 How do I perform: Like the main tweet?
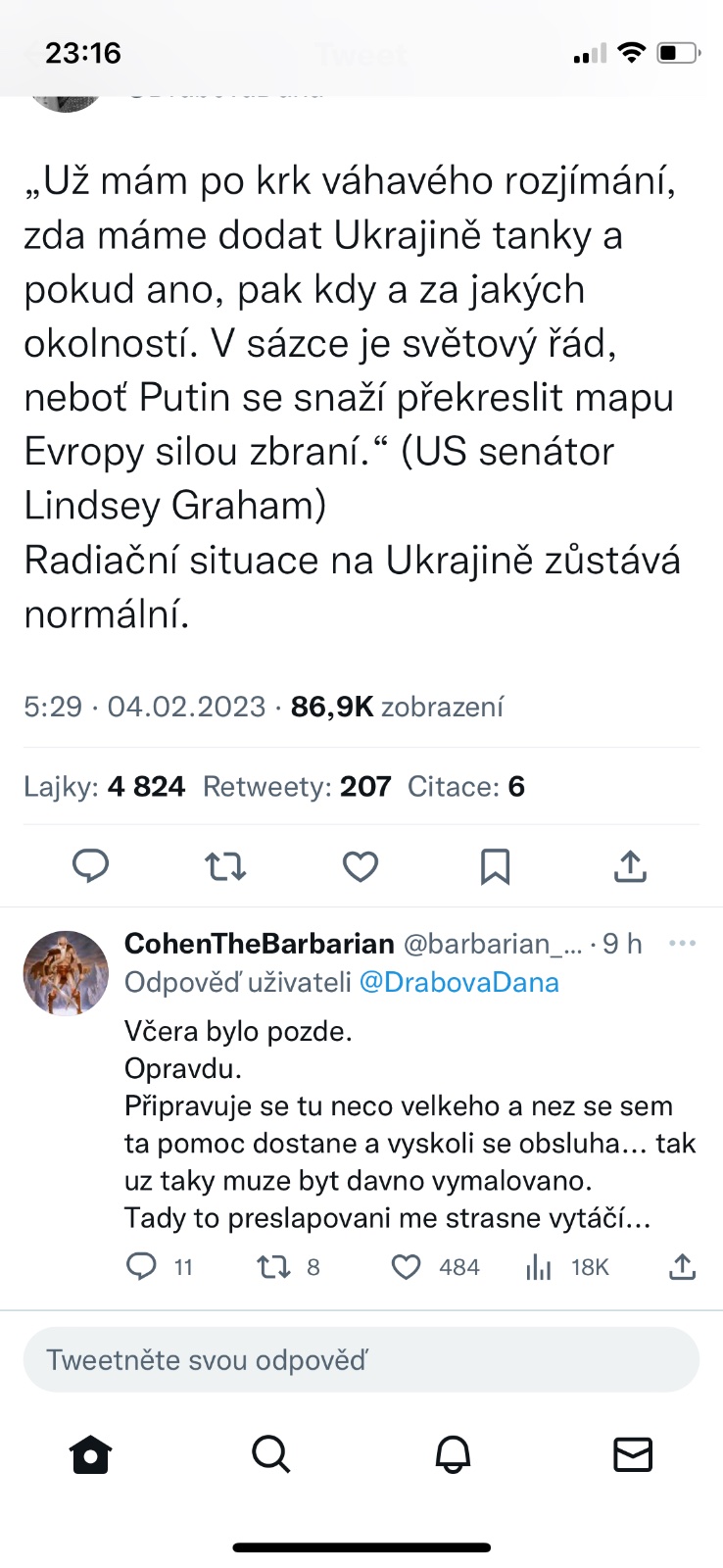[361, 866]
